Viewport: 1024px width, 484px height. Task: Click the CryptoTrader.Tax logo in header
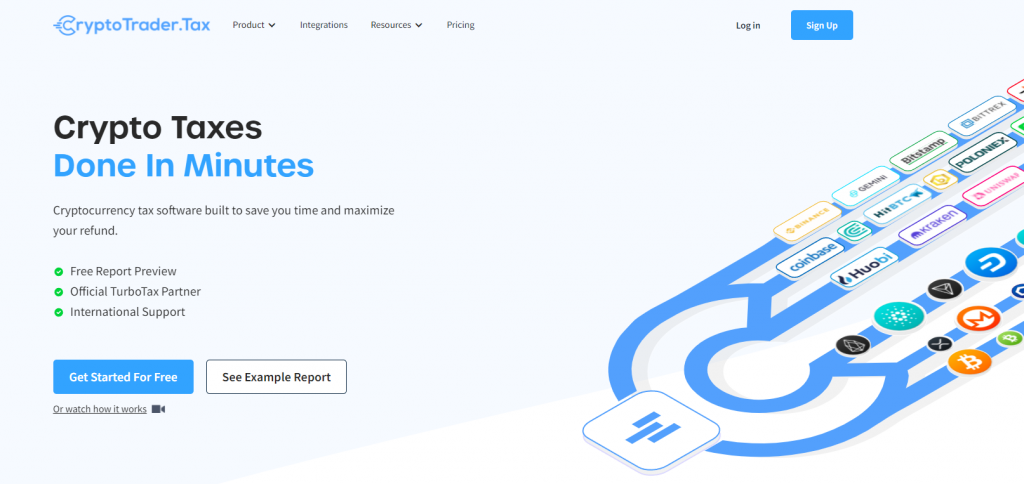[131, 25]
